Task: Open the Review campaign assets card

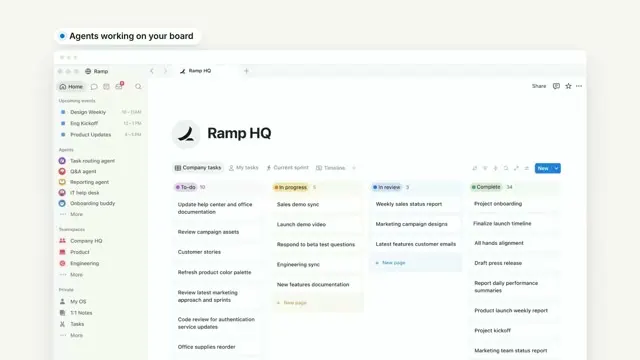Action: tap(208, 232)
